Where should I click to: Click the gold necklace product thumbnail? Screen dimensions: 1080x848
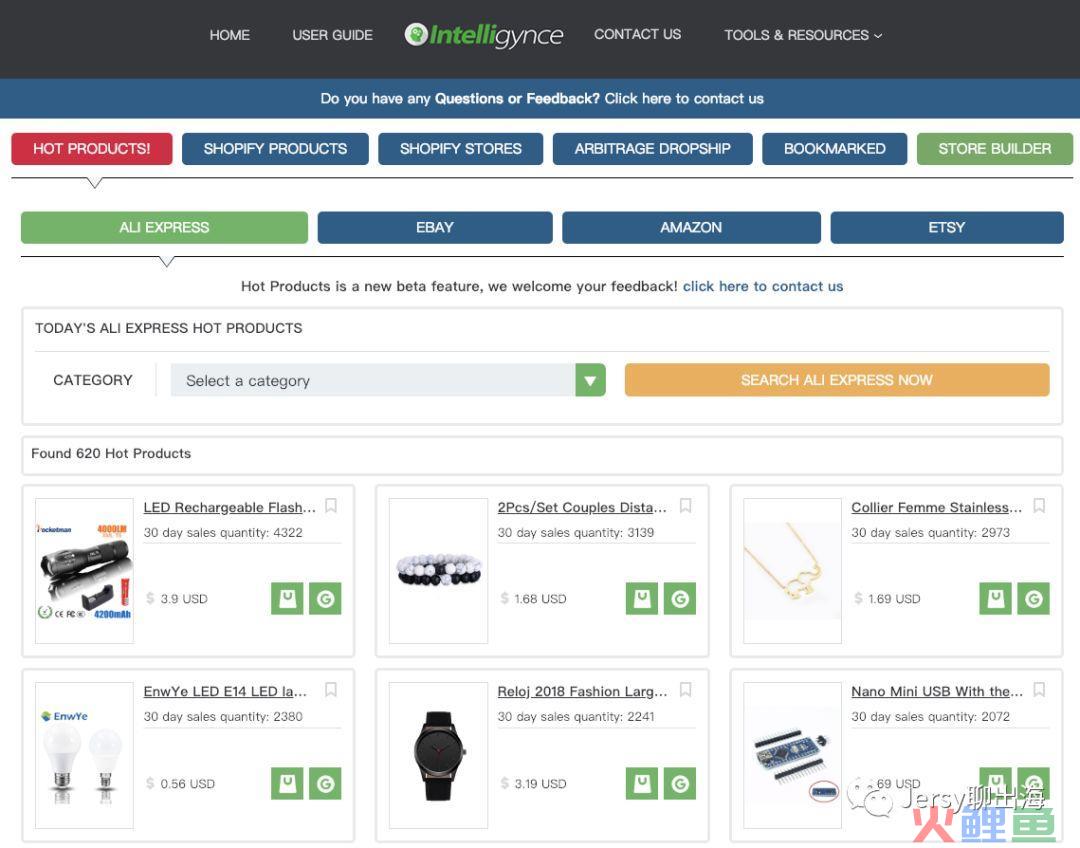pos(793,571)
